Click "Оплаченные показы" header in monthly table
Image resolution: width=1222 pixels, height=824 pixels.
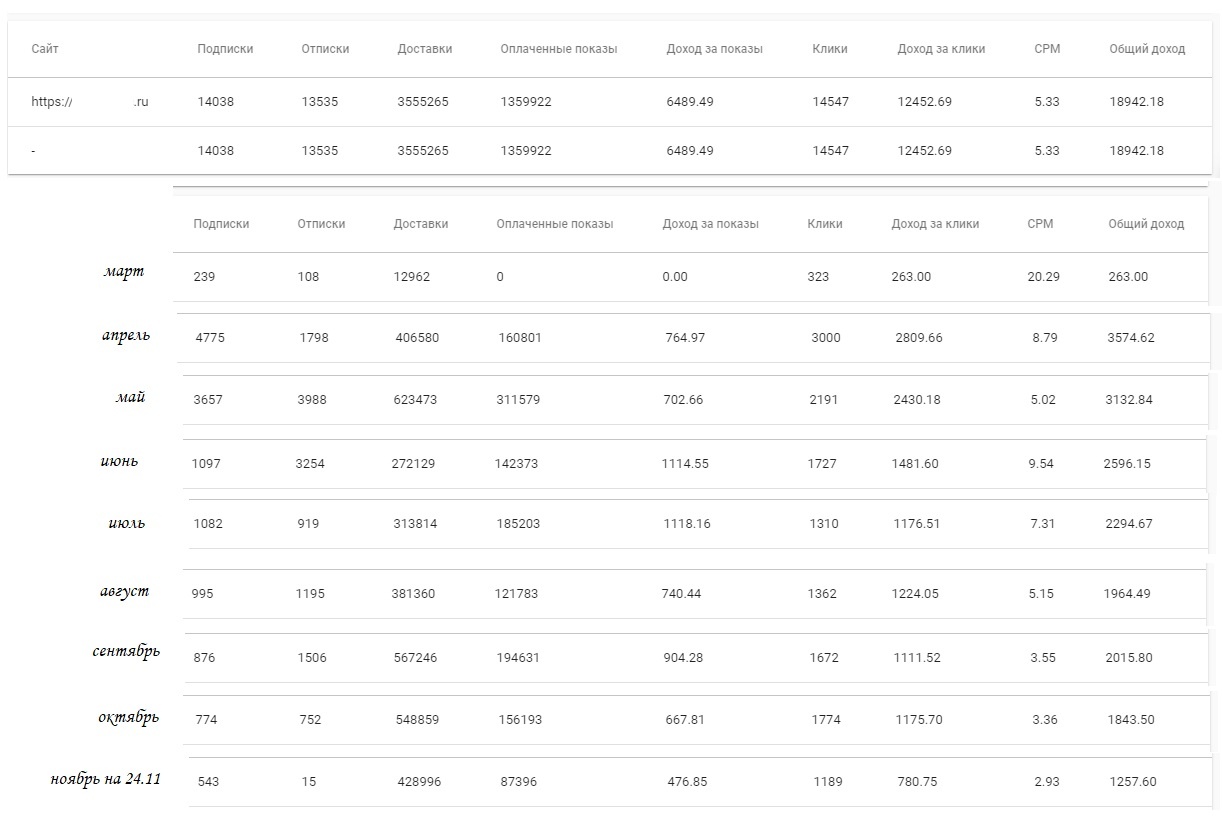554,224
